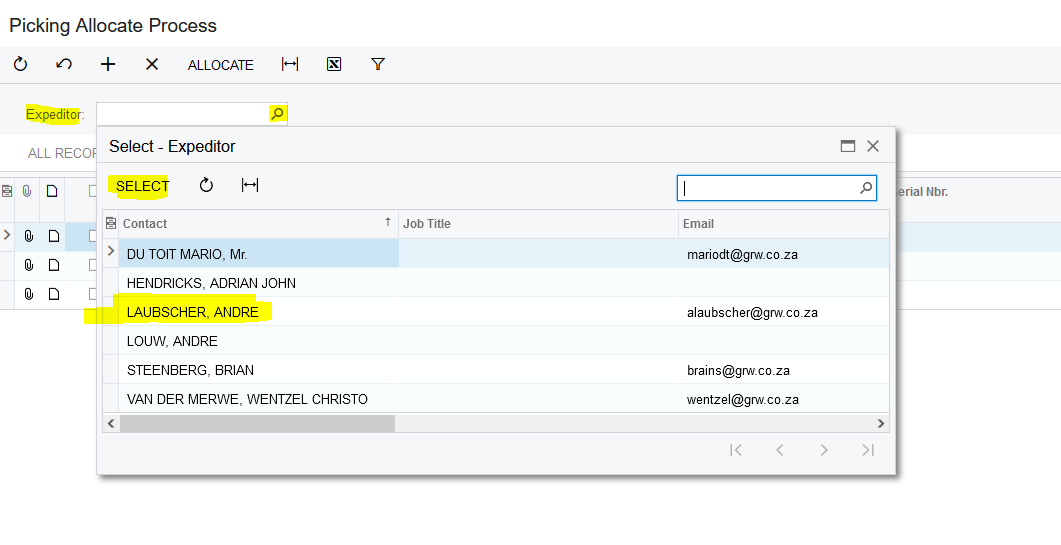The height and width of the screenshot is (545, 1061).
Task: Delete the row using the X toolbar icon
Action: [152, 64]
